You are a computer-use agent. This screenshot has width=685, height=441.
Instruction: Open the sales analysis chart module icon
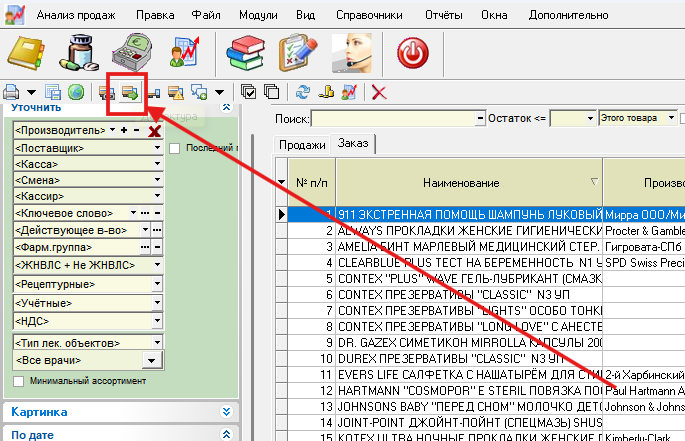pos(185,52)
